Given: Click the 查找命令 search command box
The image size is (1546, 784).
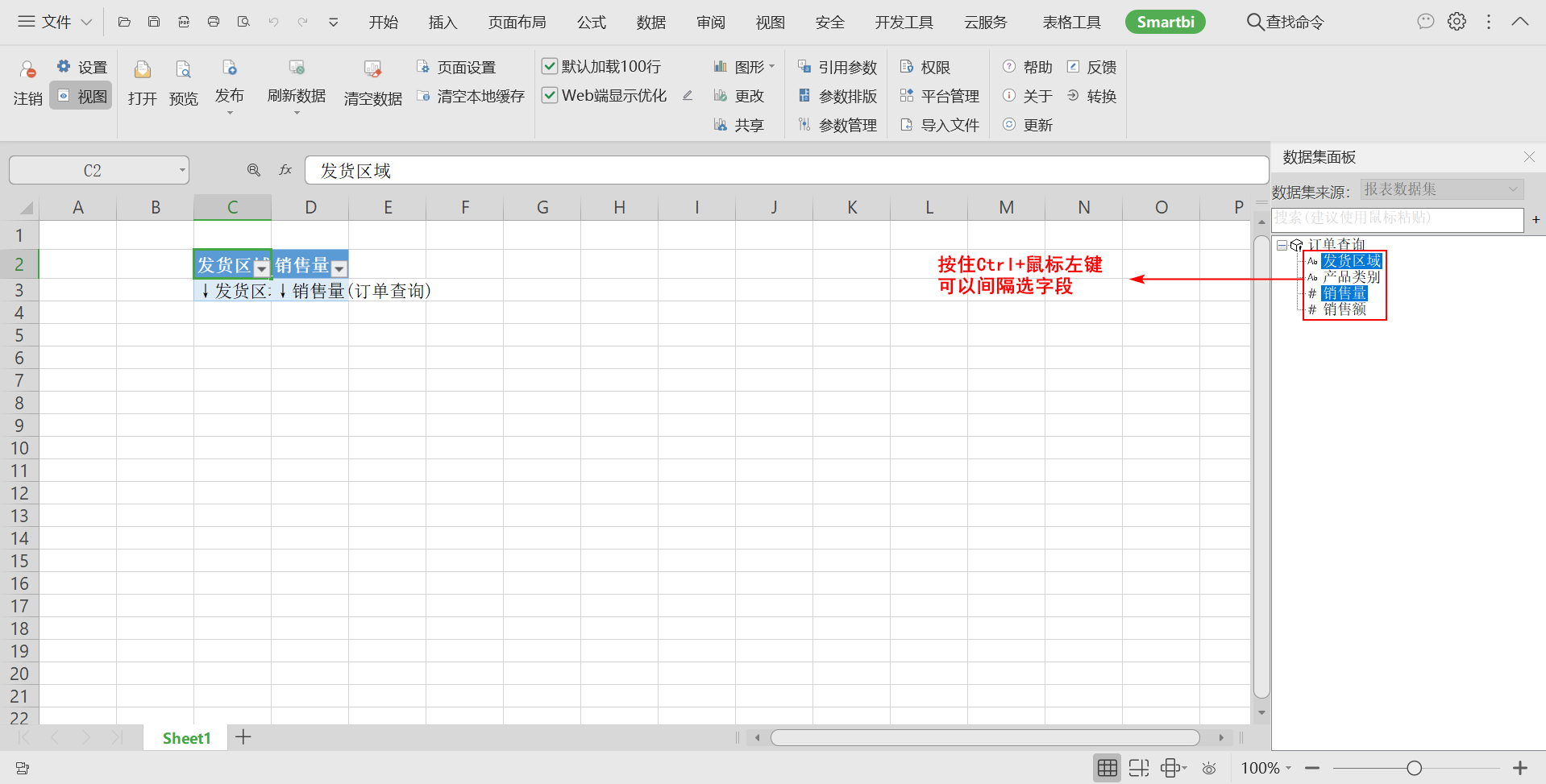Looking at the screenshot, I should point(1286,22).
